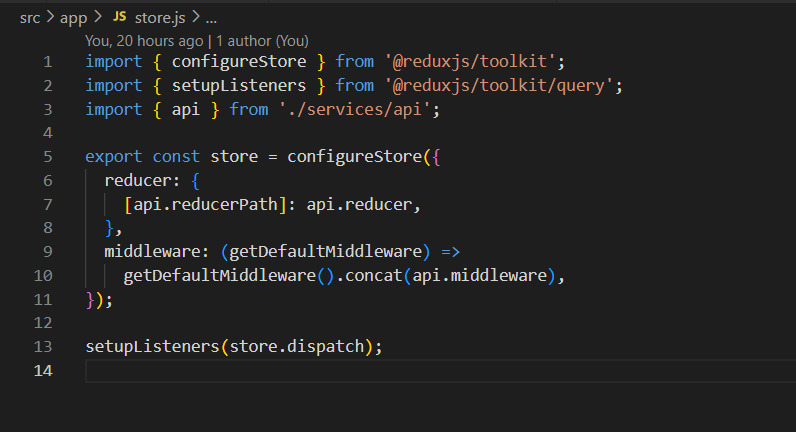
Task: Click line number 13 in the gutter
Action: [x=42, y=347]
